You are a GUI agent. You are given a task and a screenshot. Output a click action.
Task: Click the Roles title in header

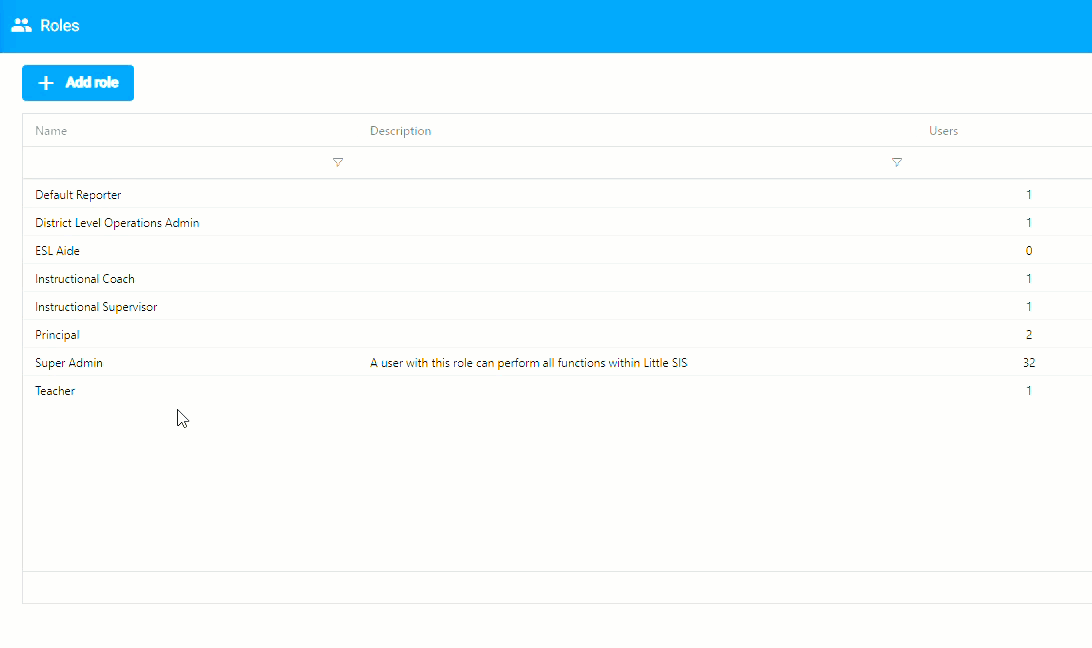click(60, 26)
